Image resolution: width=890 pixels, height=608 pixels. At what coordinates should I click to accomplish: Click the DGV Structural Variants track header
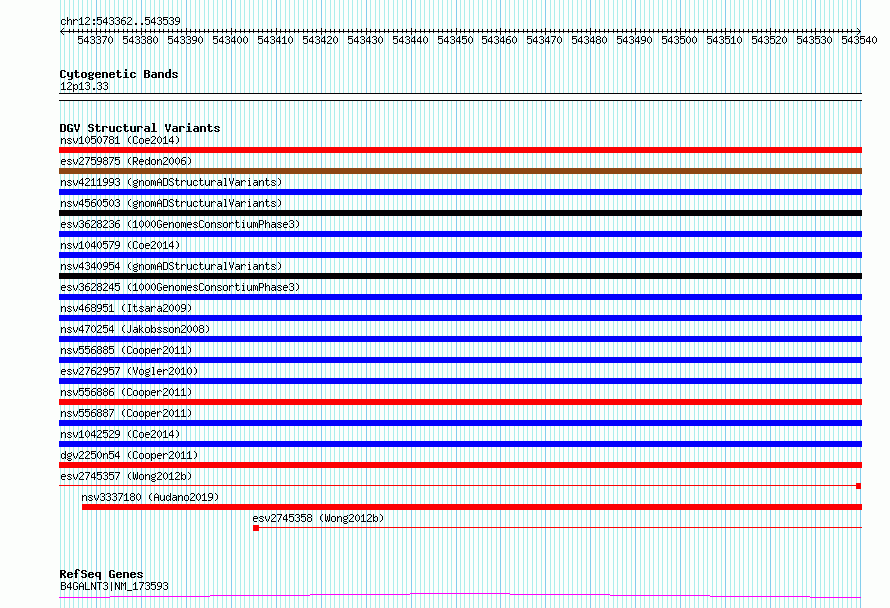[x=140, y=128]
